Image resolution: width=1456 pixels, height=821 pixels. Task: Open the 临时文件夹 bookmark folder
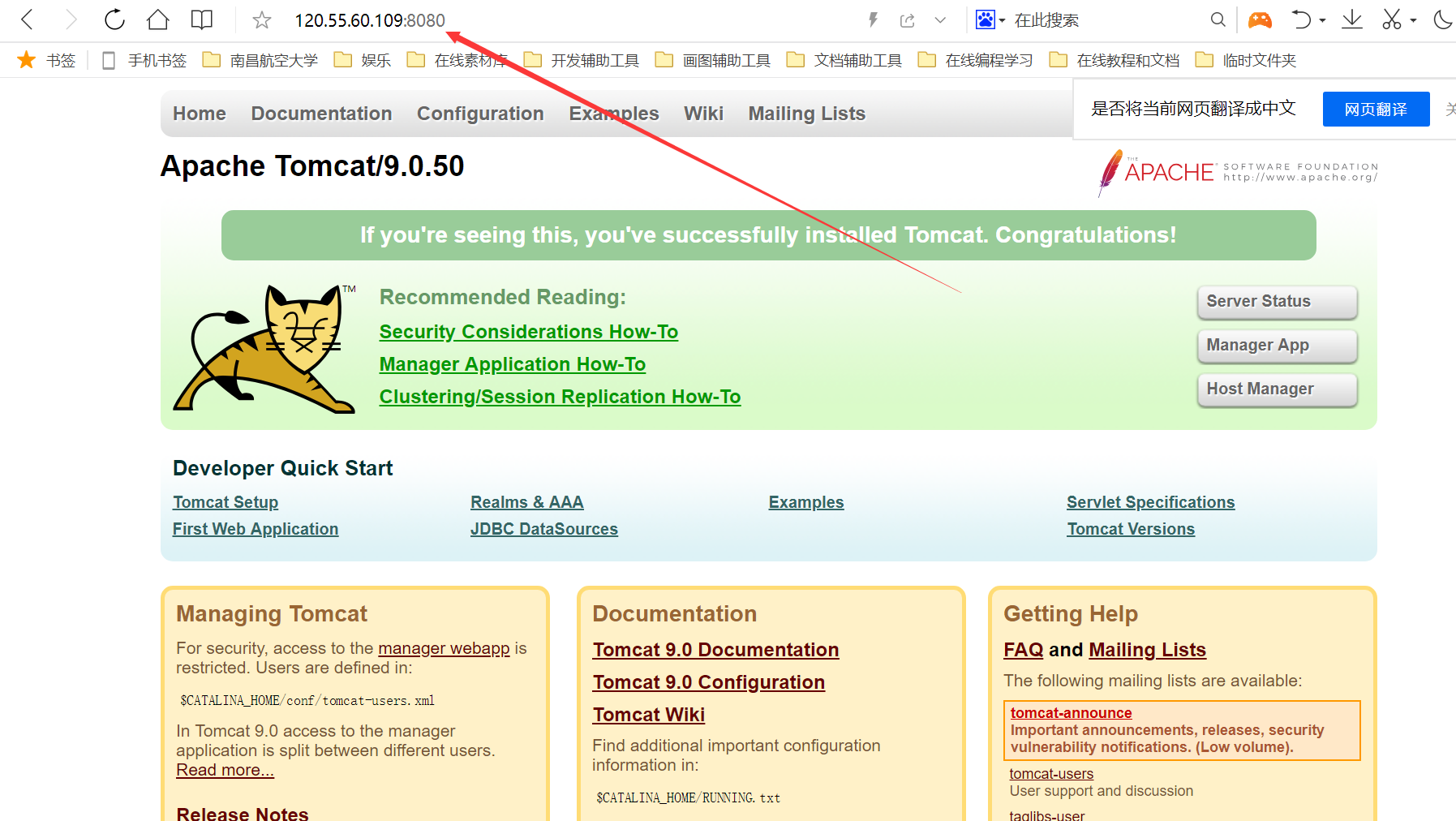coord(1246,60)
